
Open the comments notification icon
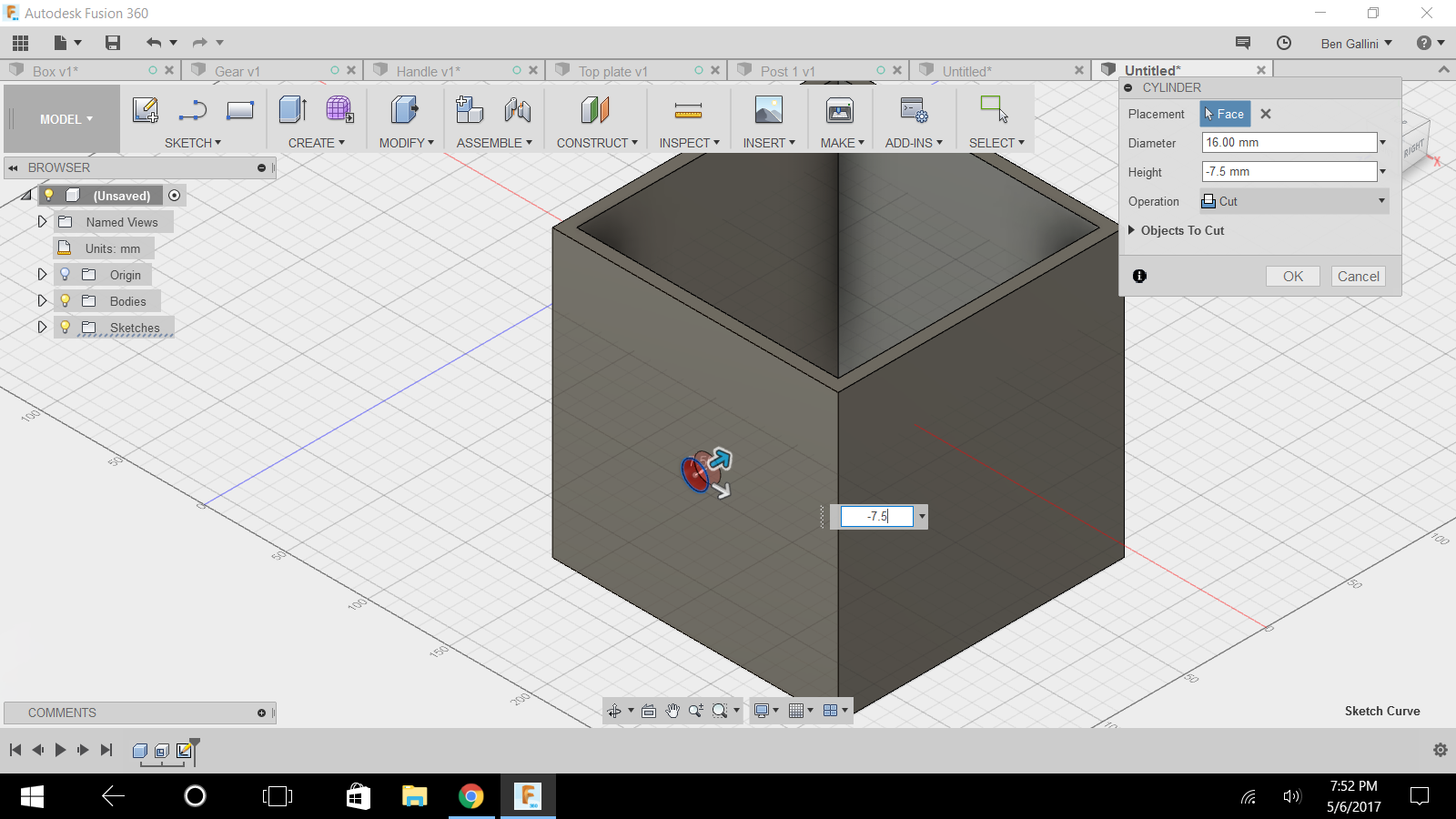(1243, 43)
